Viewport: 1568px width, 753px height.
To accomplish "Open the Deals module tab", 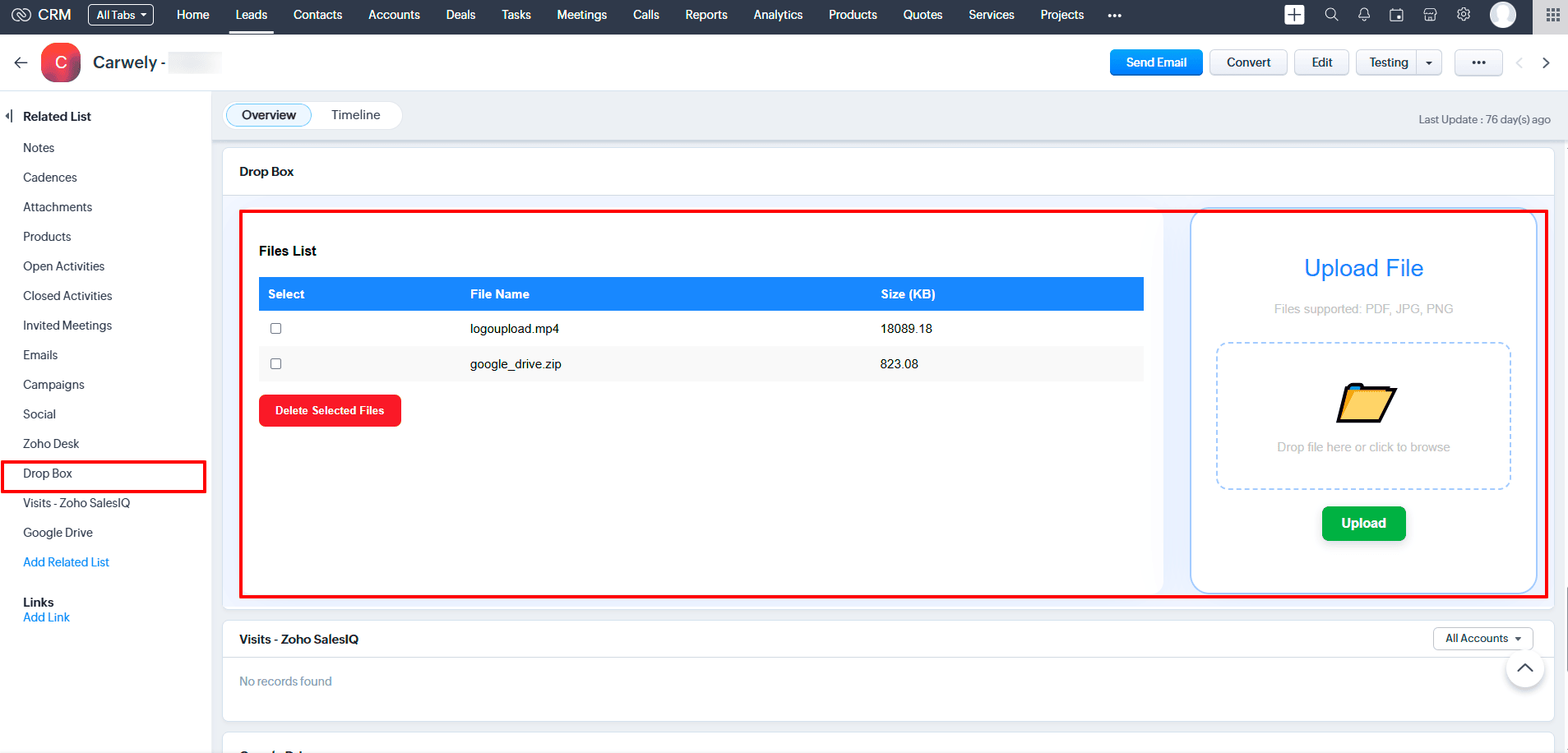I will [x=460, y=15].
